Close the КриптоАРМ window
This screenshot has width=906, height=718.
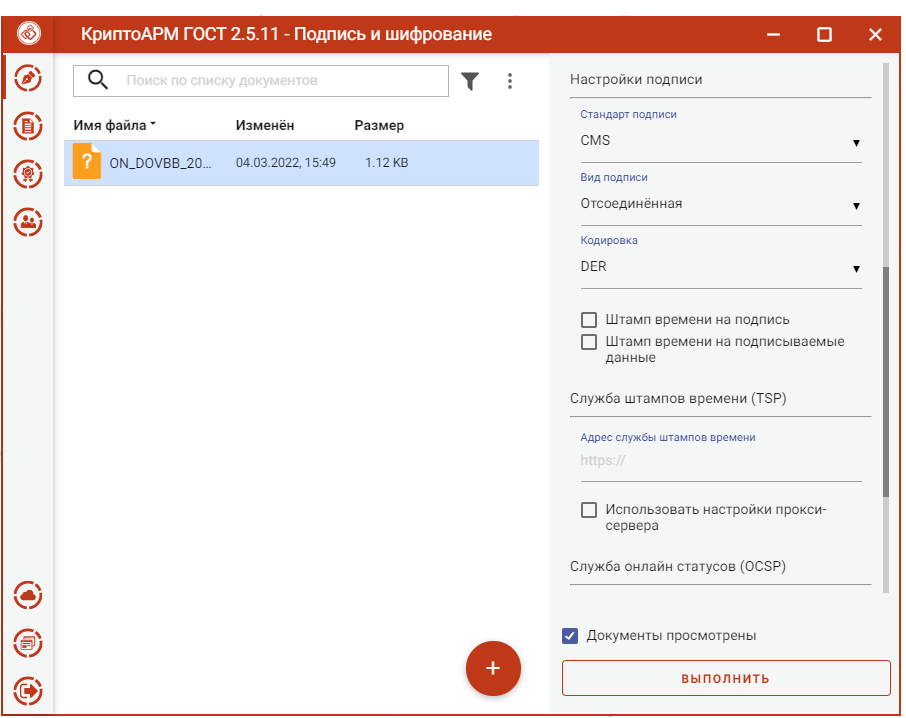pos(875,35)
